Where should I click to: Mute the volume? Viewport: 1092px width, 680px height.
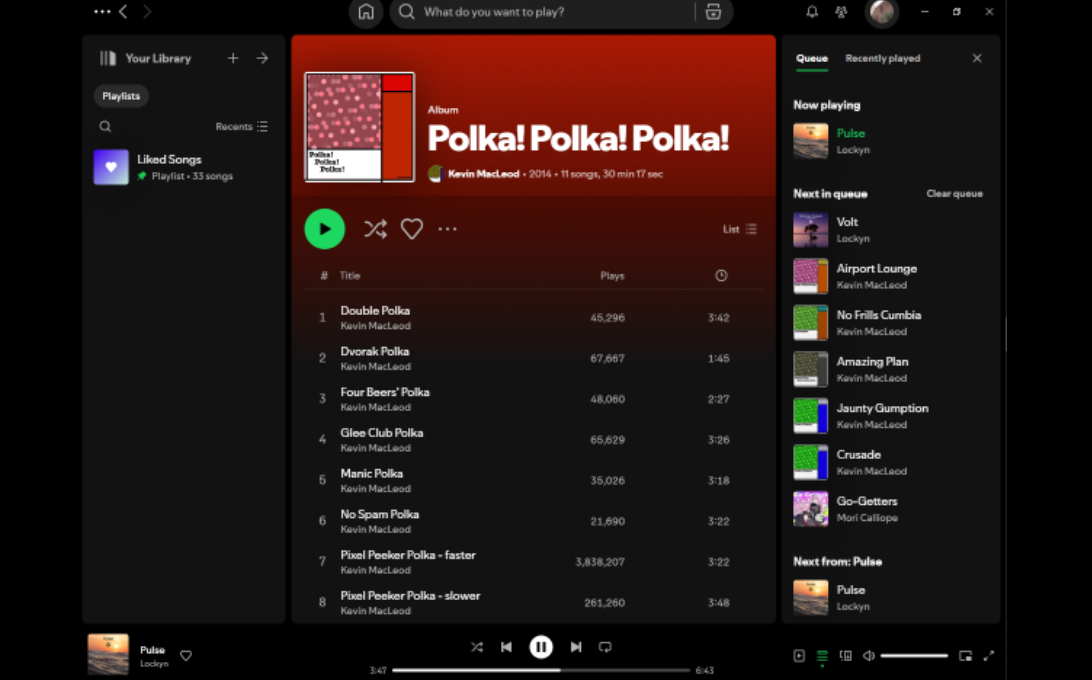pyautogui.click(x=868, y=655)
